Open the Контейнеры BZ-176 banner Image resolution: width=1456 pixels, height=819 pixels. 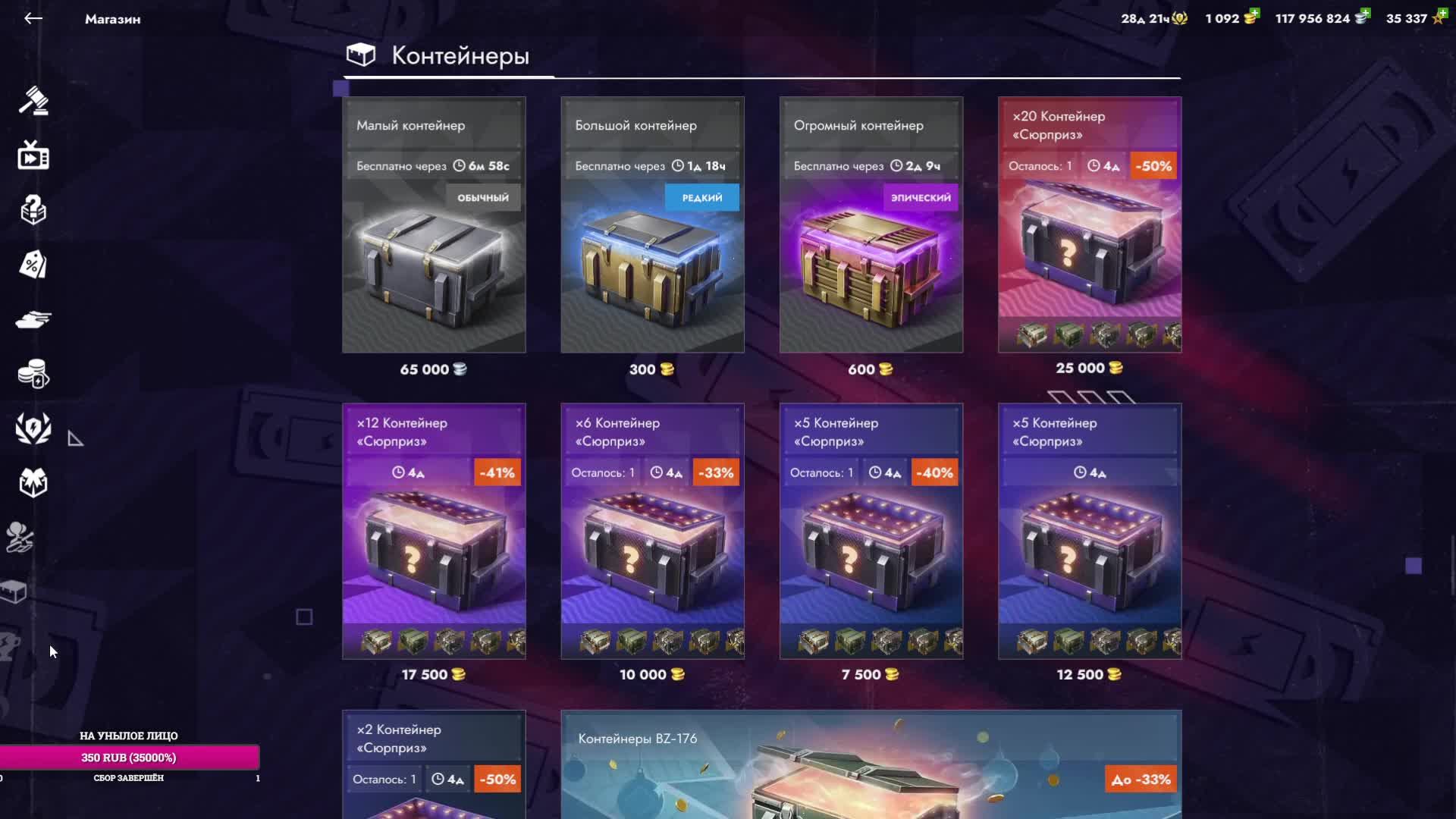pyautogui.click(x=871, y=764)
